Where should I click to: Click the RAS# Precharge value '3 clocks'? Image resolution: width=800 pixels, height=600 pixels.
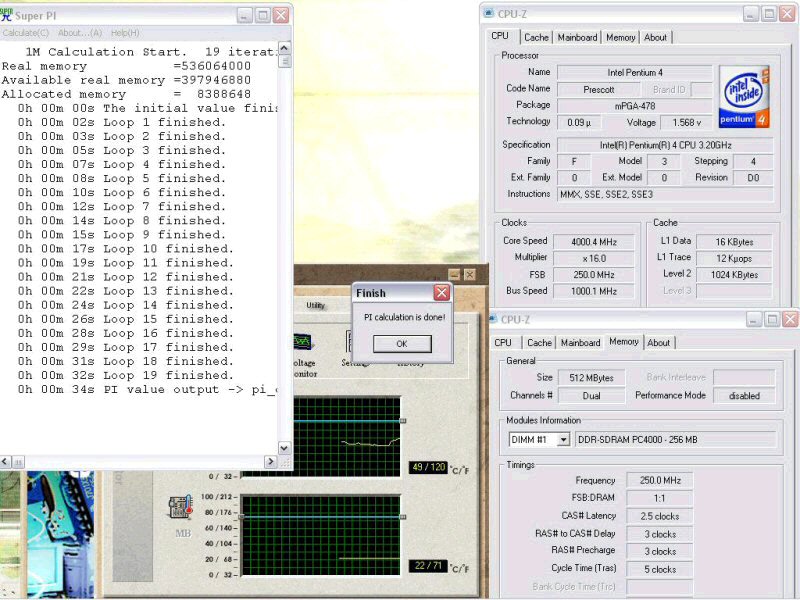point(659,552)
